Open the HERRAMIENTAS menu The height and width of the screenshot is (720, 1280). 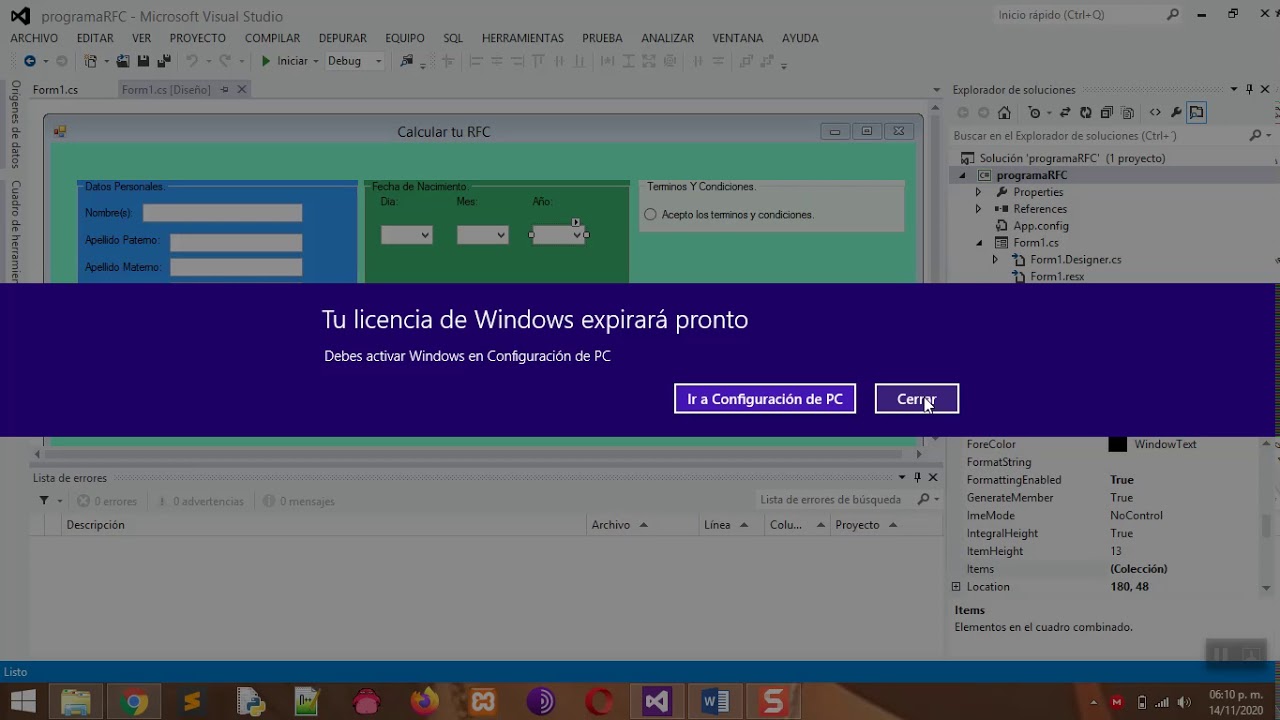(x=523, y=38)
